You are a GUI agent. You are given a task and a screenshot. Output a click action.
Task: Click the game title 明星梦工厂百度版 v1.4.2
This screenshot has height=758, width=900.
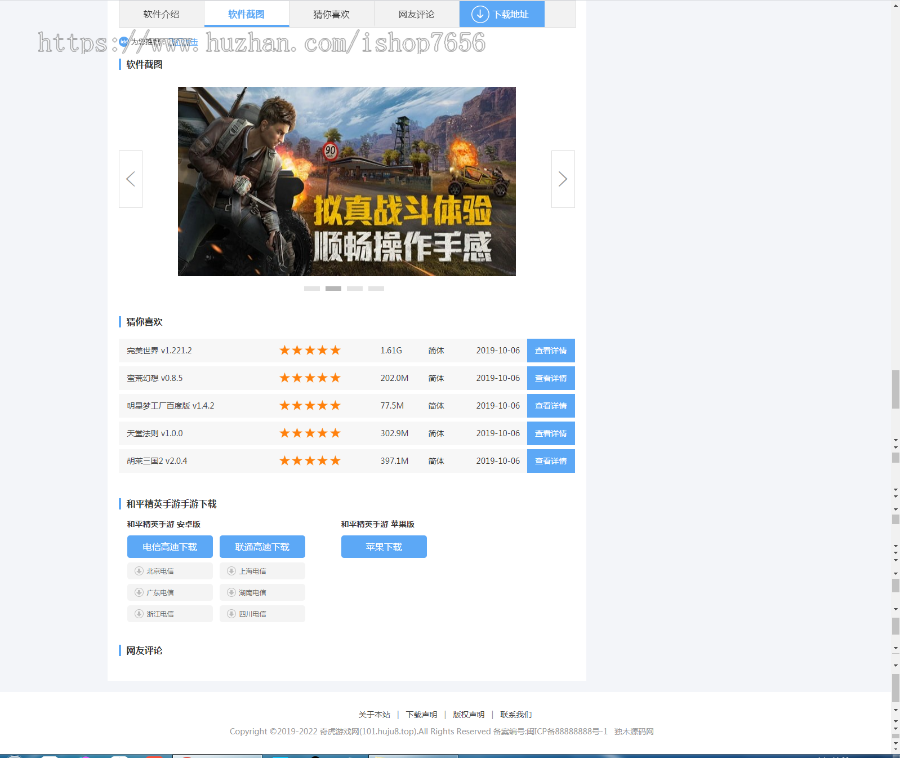170,406
